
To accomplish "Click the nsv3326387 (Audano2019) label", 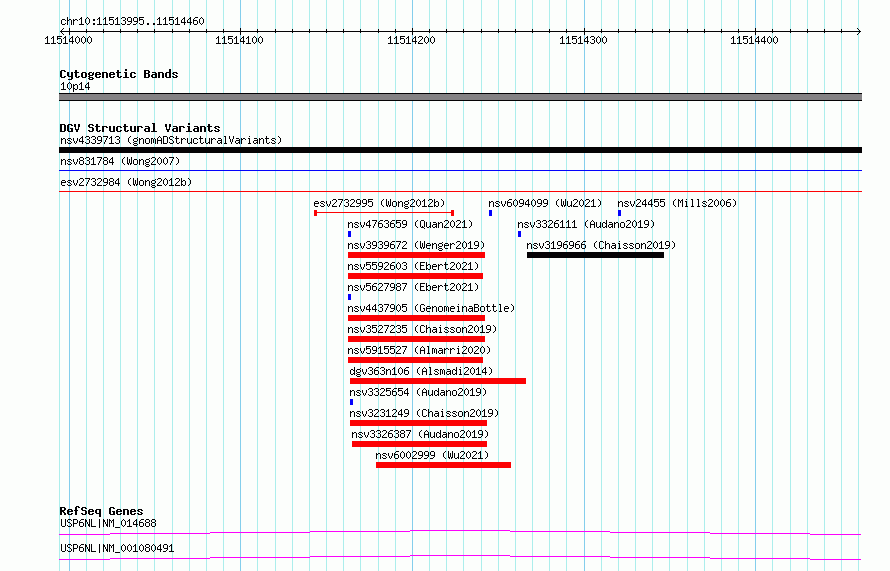I will [420, 434].
